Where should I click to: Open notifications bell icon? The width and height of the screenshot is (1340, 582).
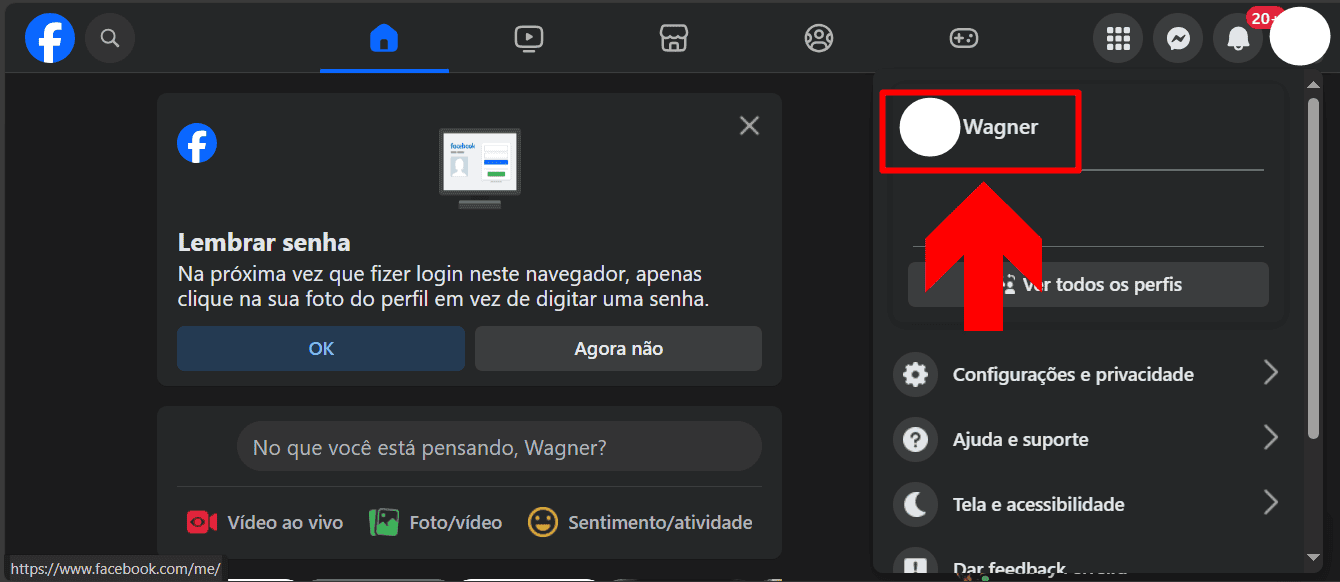click(1238, 39)
